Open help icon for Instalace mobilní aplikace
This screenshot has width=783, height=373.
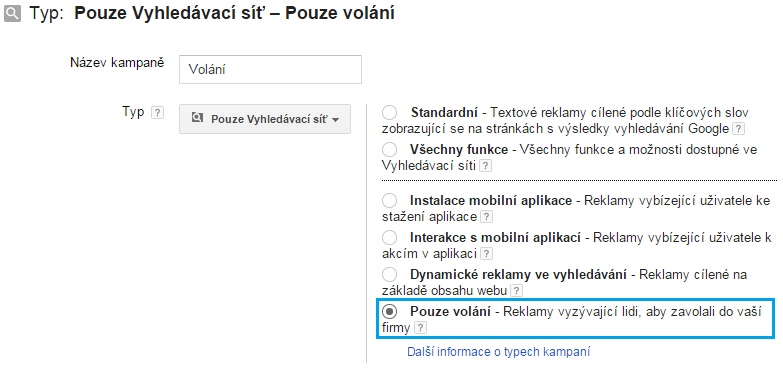click(486, 217)
